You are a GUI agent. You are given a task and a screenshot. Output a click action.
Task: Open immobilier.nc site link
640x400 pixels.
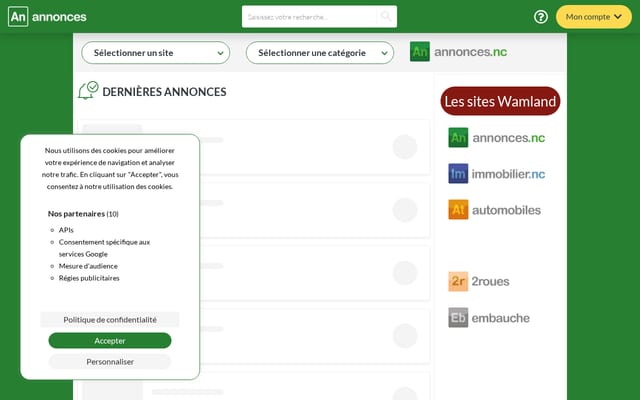tap(497, 174)
